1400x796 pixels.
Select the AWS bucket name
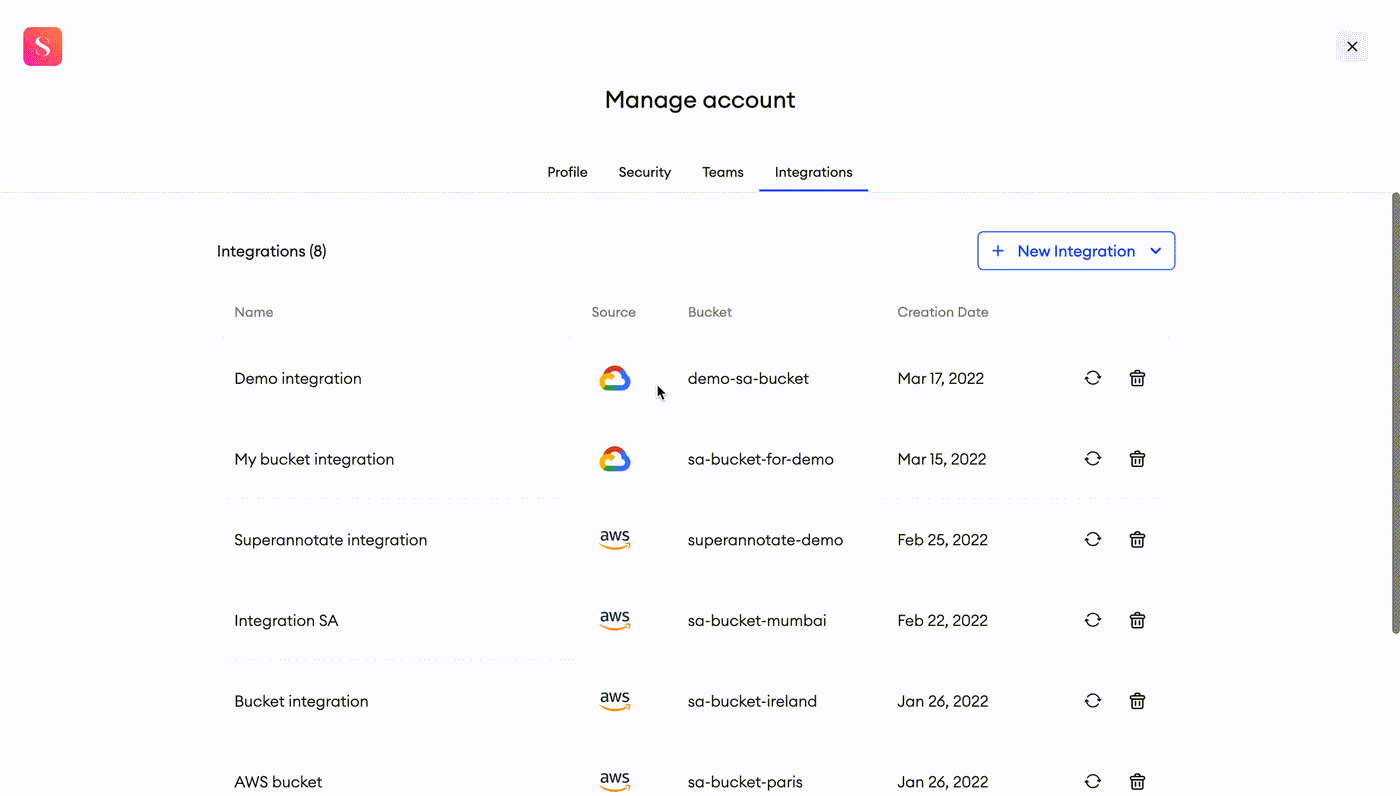278,782
